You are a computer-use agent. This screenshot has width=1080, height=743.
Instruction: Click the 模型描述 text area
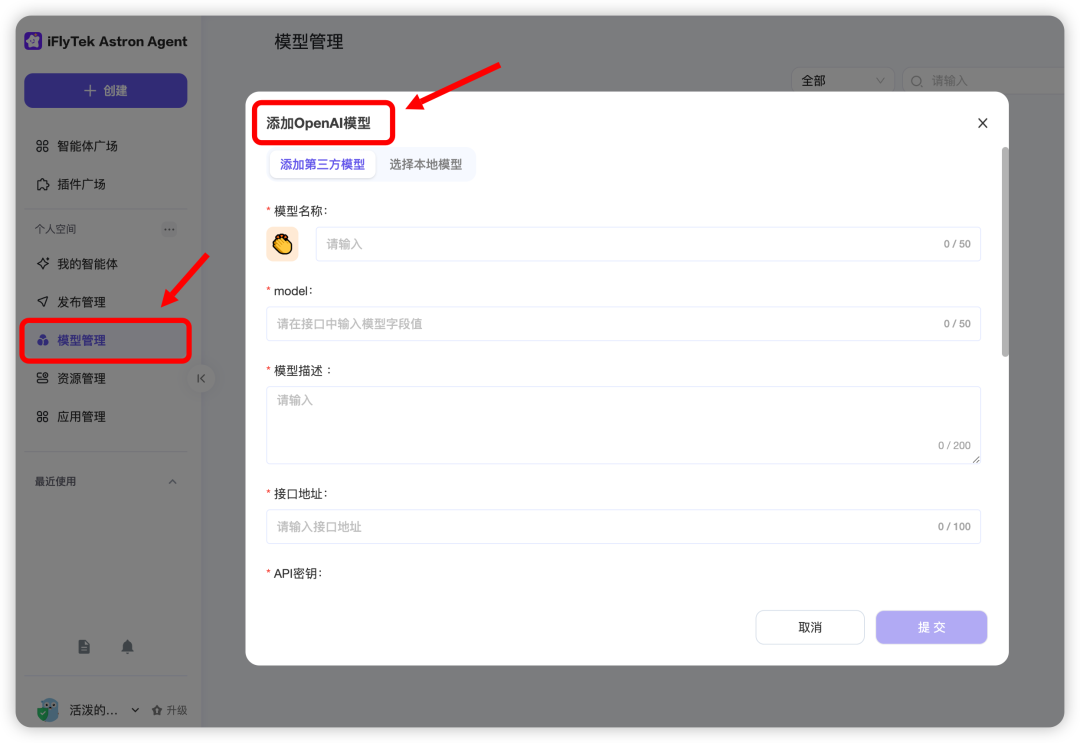click(x=623, y=425)
